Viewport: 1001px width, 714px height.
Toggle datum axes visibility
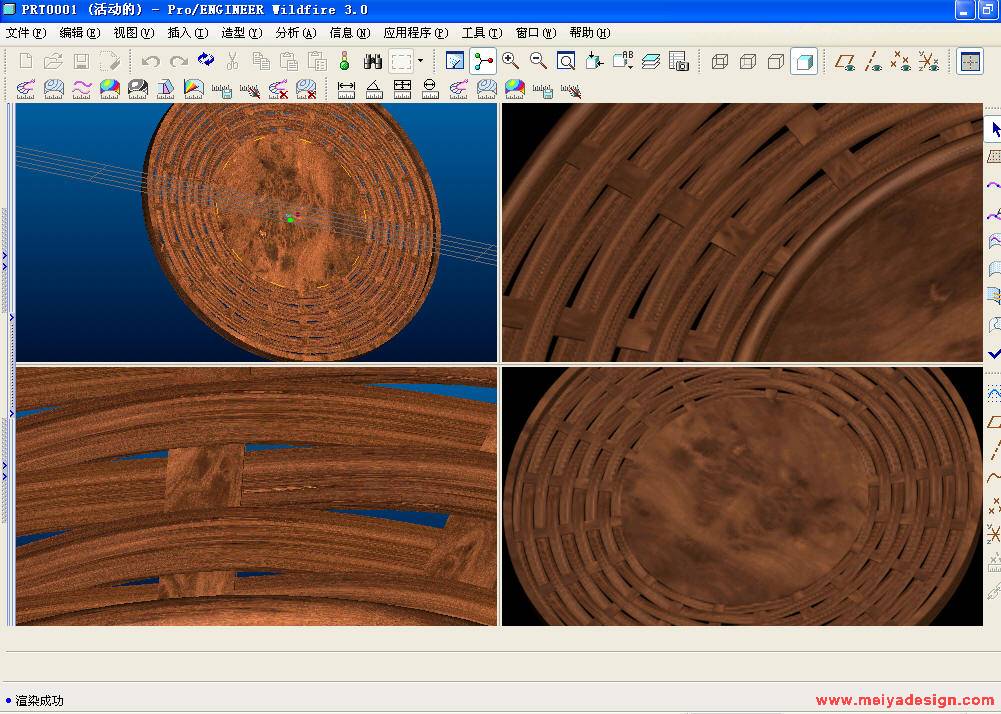[x=873, y=61]
